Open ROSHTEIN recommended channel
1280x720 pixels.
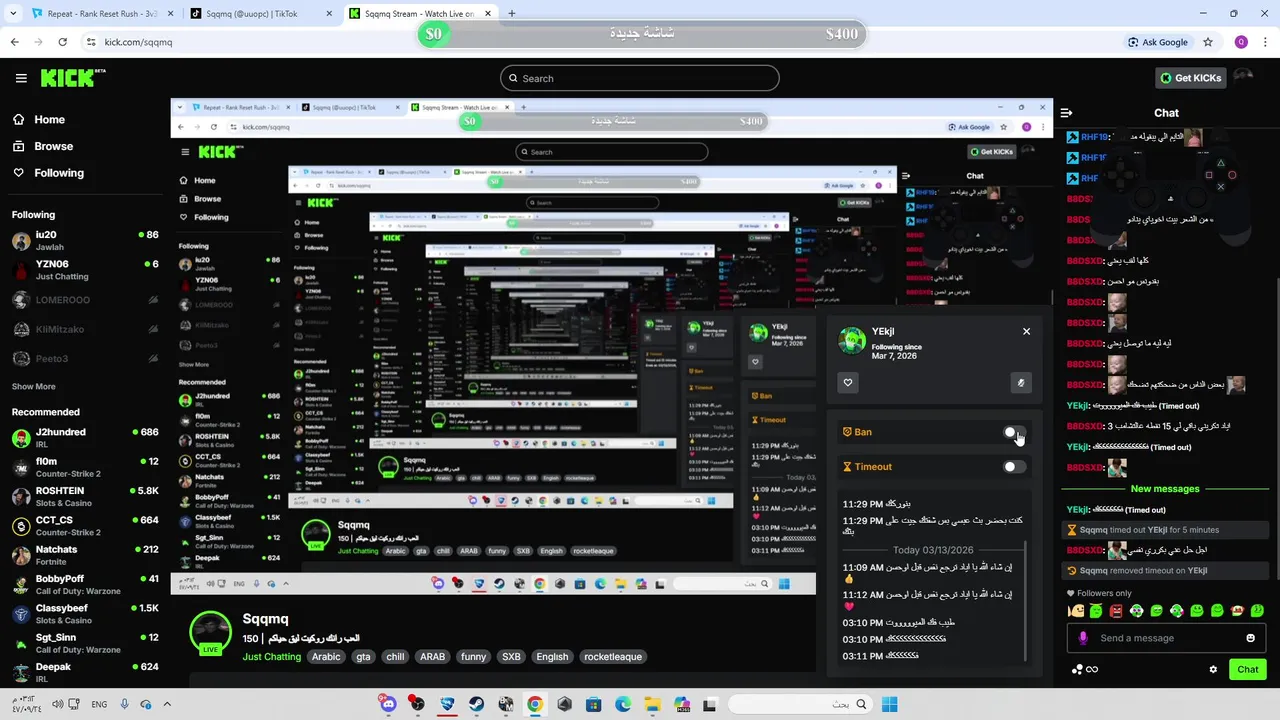point(84,497)
